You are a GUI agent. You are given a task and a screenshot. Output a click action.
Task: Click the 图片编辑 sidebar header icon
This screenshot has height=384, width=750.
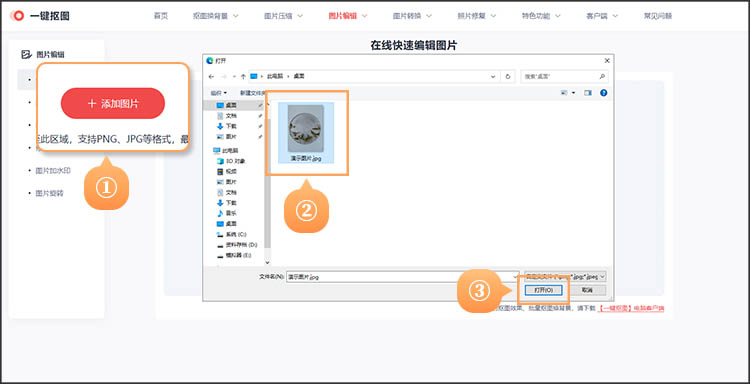pyautogui.click(x=26, y=55)
